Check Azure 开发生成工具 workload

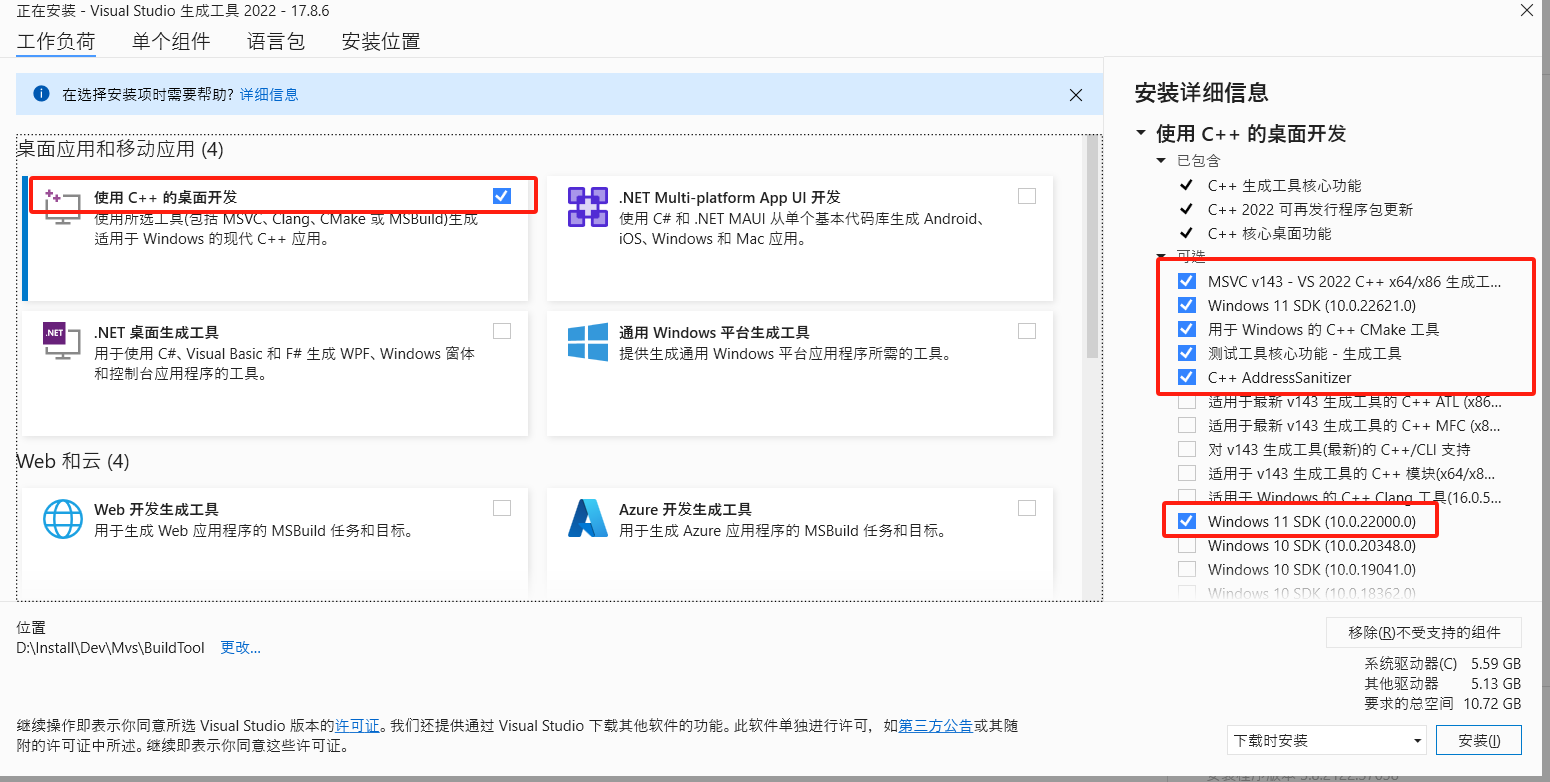click(1027, 508)
